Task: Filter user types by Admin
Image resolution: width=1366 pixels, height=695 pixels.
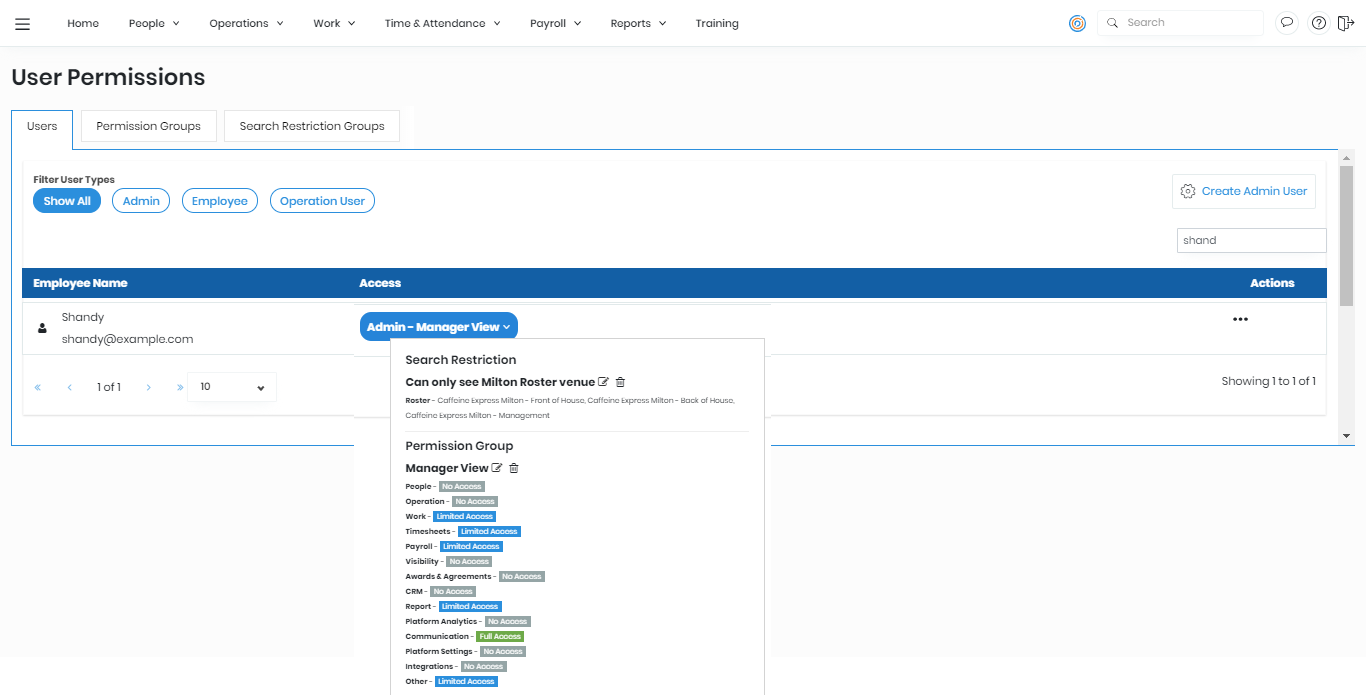Action: pos(141,201)
